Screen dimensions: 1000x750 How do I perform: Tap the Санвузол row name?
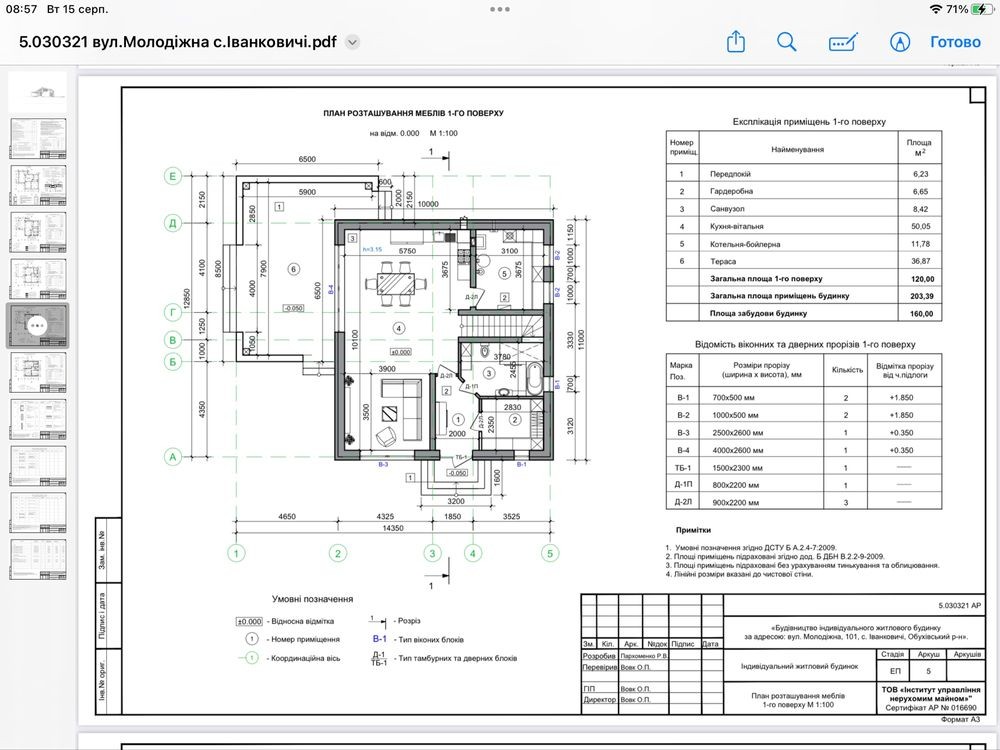point(726,209)
